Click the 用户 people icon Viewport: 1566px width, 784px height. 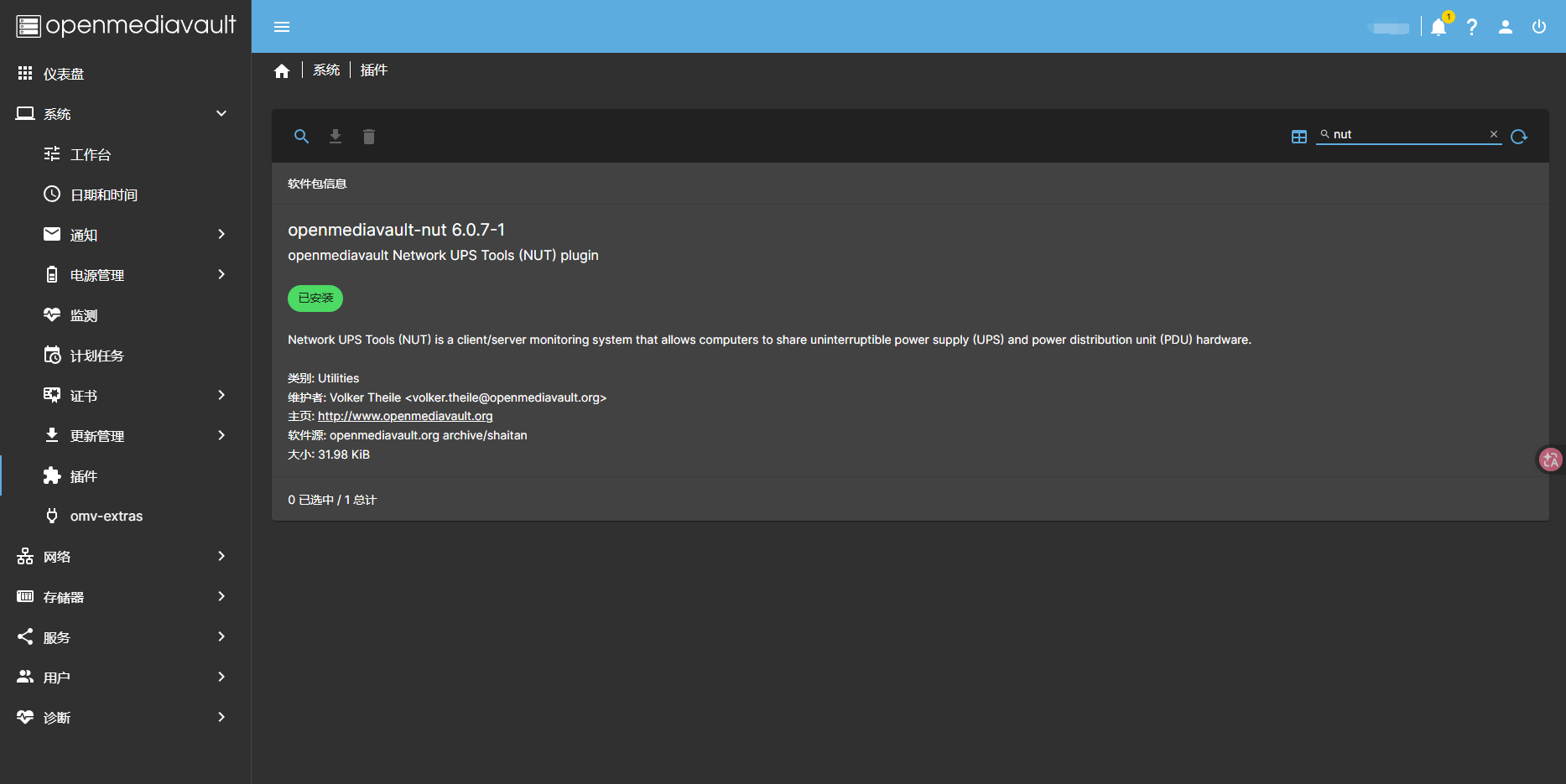pyautogui.click(x=25, y=676)
